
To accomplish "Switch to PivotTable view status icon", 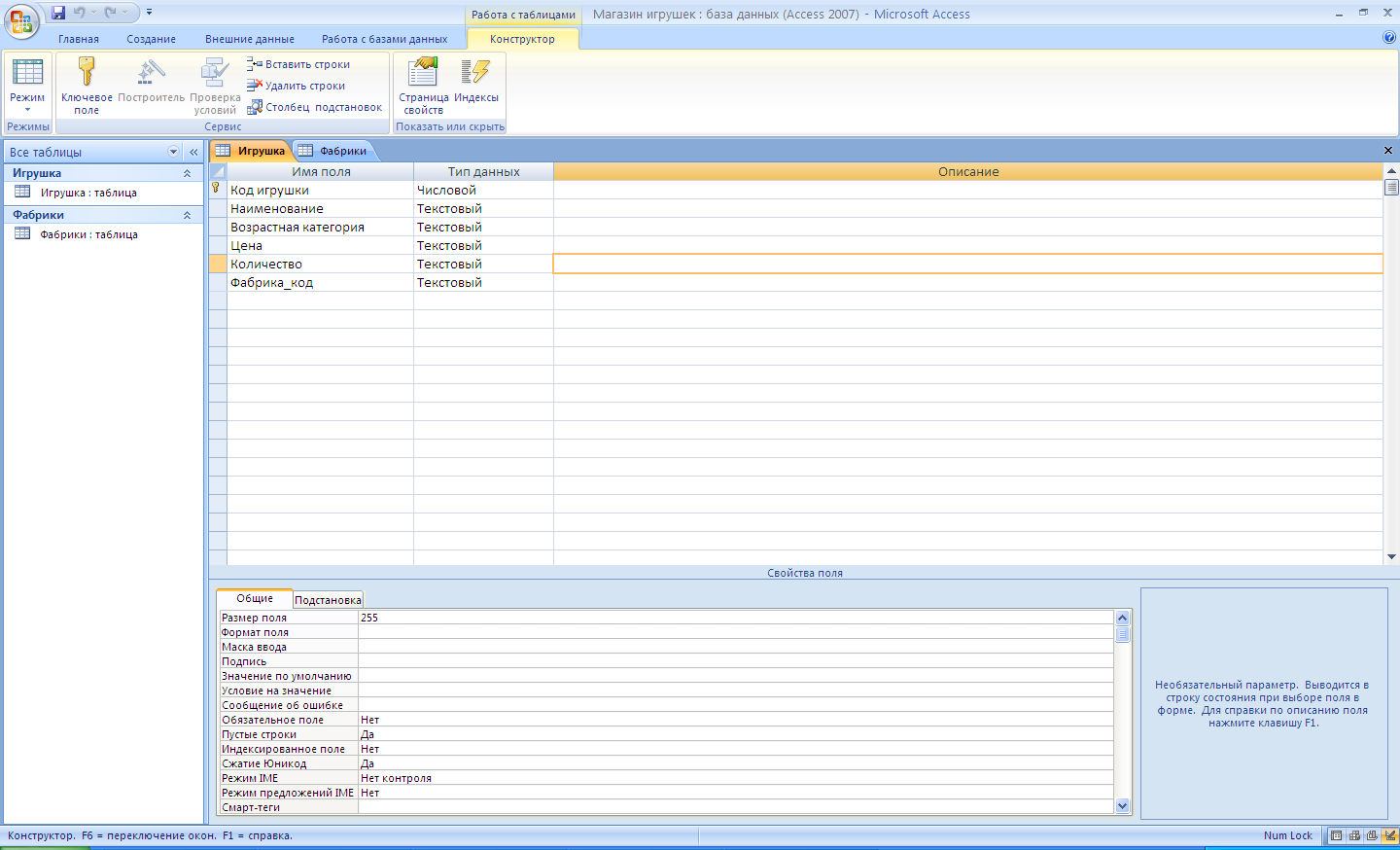I will tap(1354, 835).
